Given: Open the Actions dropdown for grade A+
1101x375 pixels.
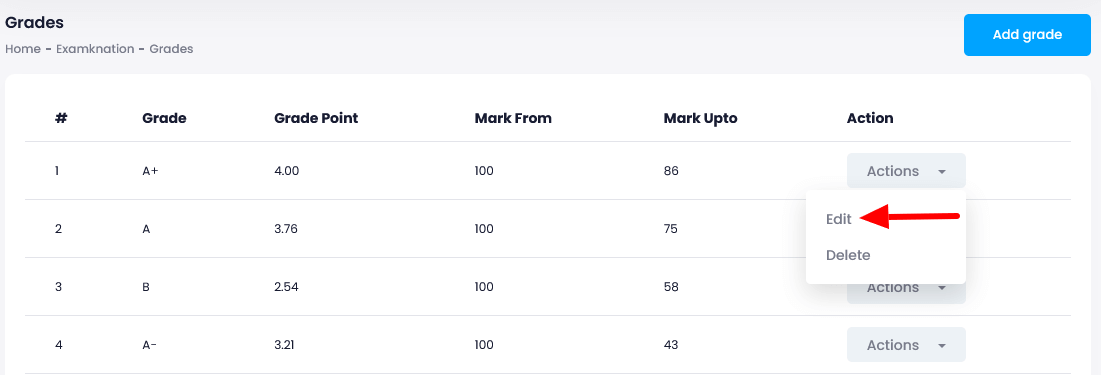Looking at the screenshot, I should (x=906, y=171).
